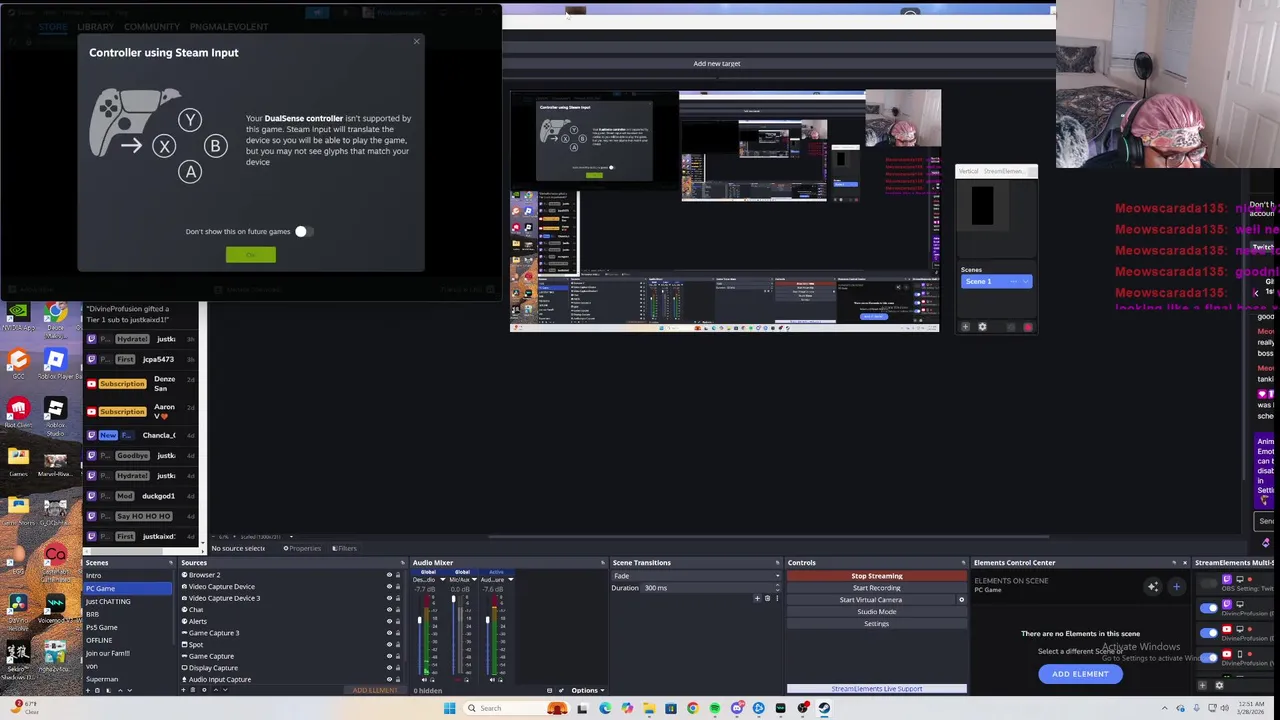Toggle 'Don't show this on future games' switch
This screenshot has width=1280, height=720.
[303, 231]
